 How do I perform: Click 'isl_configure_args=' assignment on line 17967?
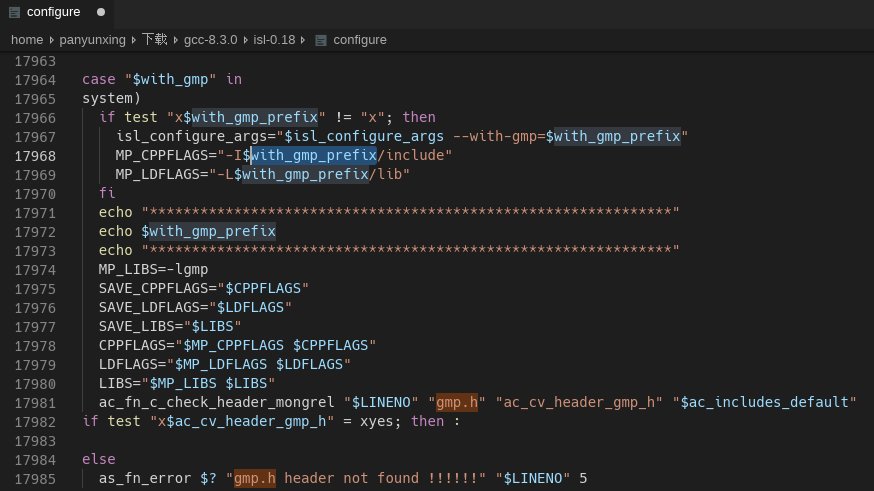click(196, 136)
